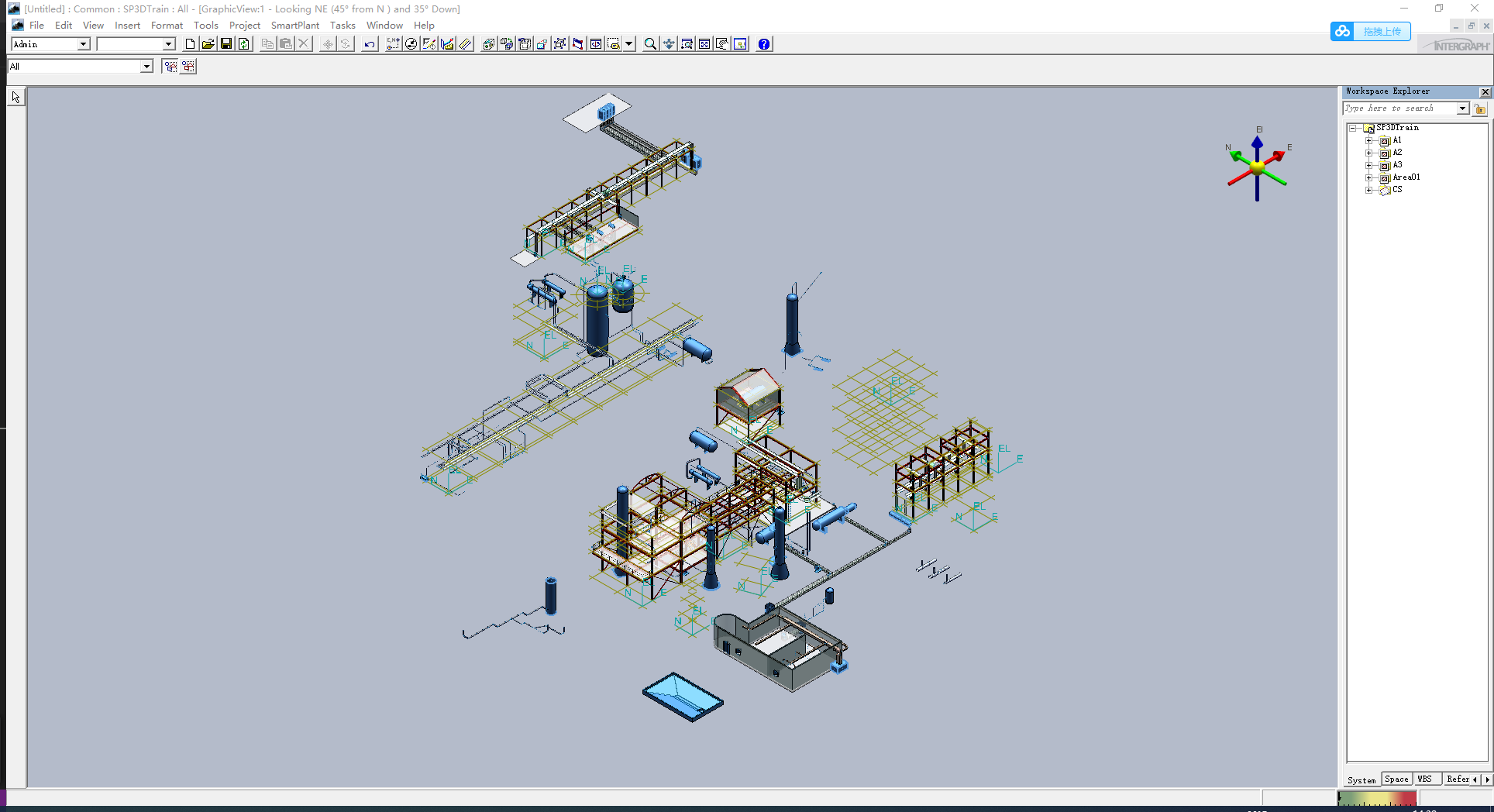Select the Pan tool icon
Viewport: 1494px width, 812px height.
[x=669, y=44]
